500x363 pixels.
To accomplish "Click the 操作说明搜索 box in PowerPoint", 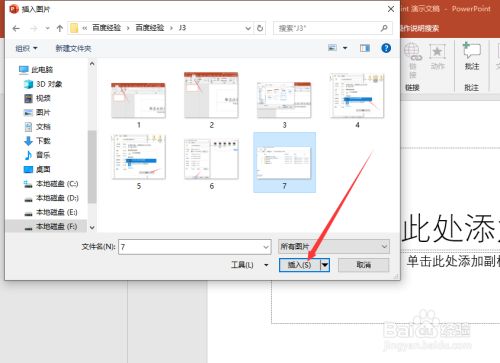I will [x=421, y=29].
